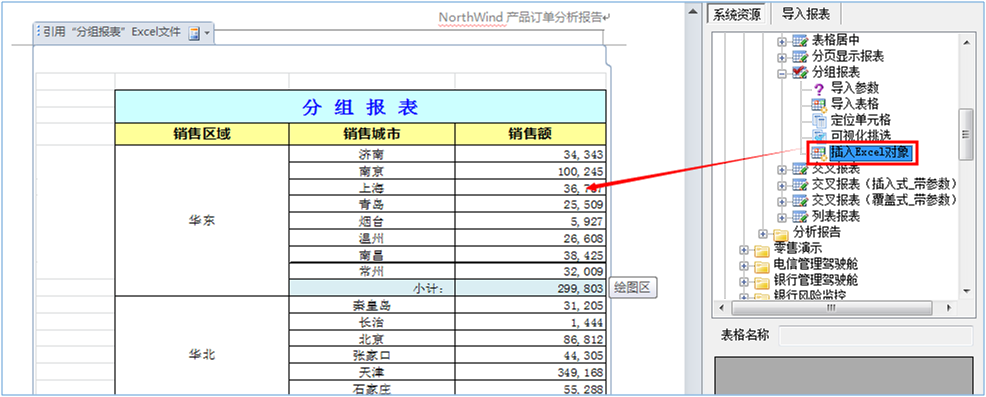The image size is (986, 397).
Task: Click the 定位单元格 icon
Action: (818, 120)
